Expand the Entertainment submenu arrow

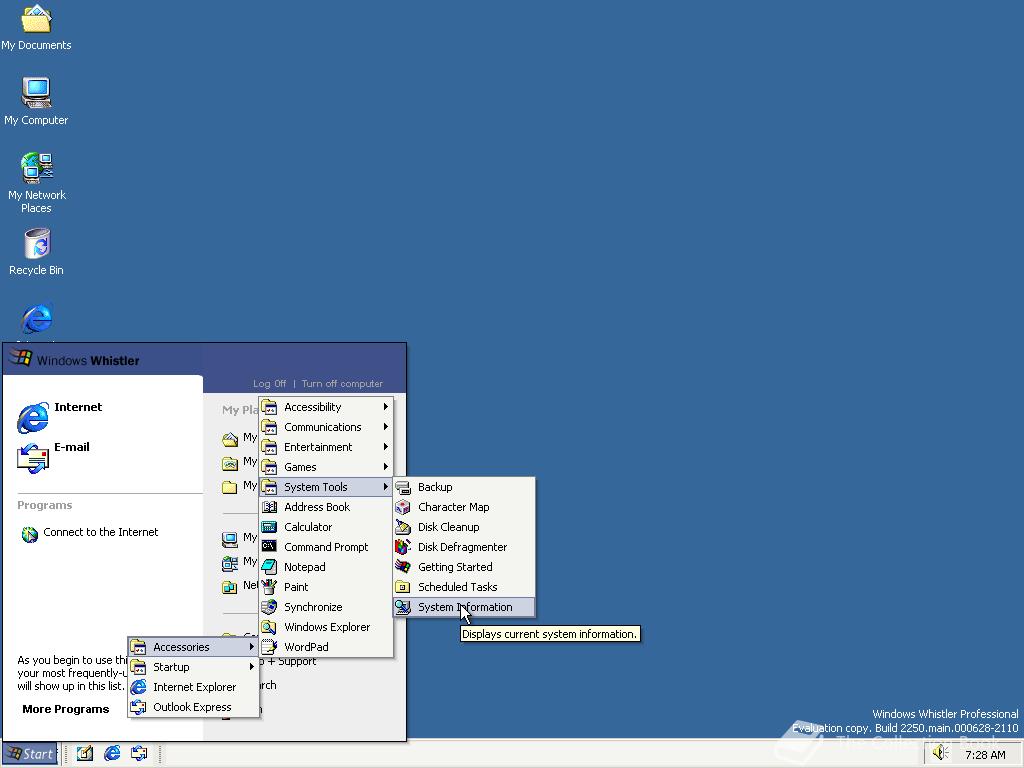coord(386,447)
